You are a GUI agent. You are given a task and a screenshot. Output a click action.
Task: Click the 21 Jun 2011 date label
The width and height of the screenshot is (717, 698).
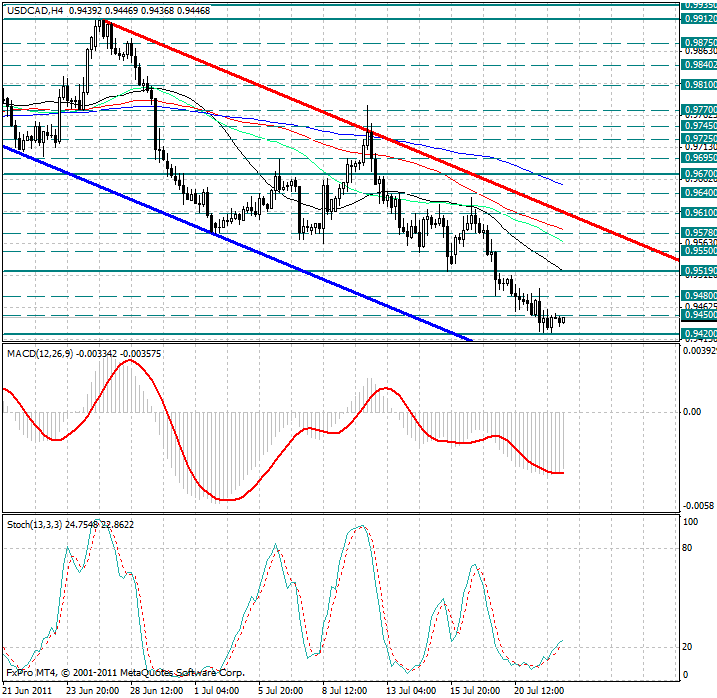click(x=27, y=690)
